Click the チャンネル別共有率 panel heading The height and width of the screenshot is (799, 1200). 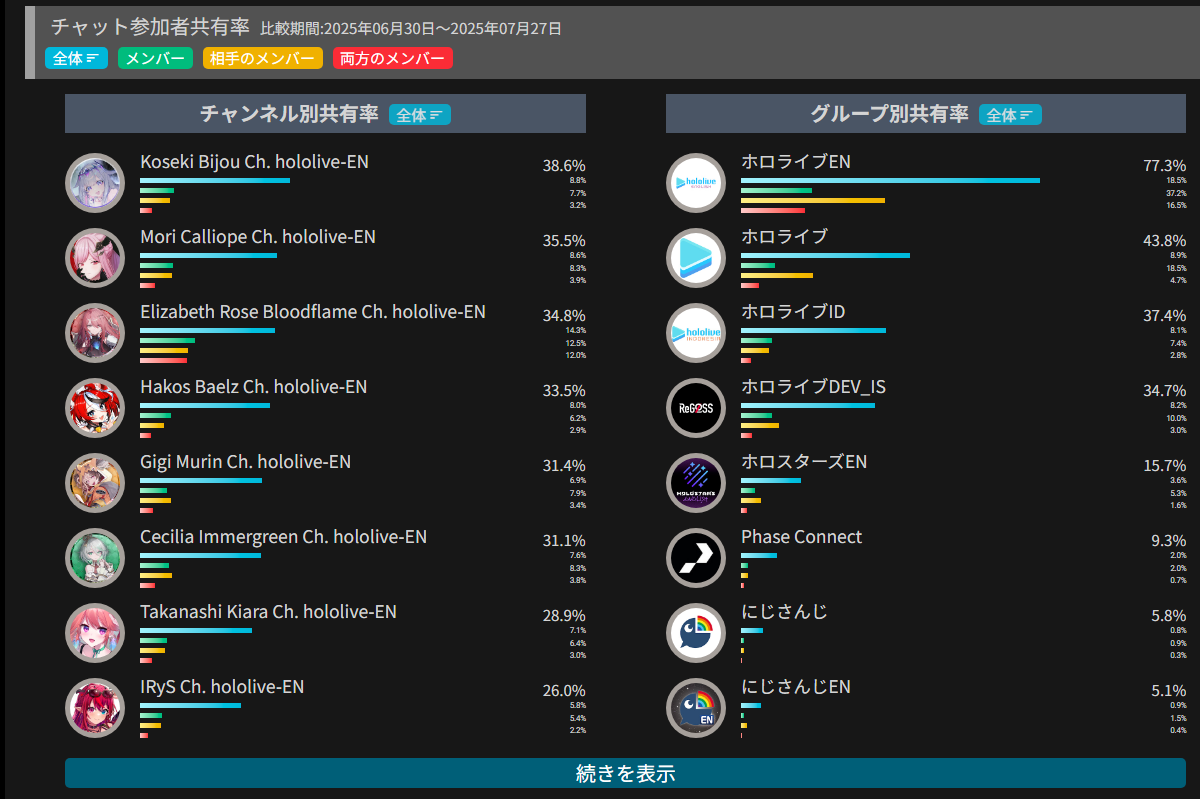[290, 114]
